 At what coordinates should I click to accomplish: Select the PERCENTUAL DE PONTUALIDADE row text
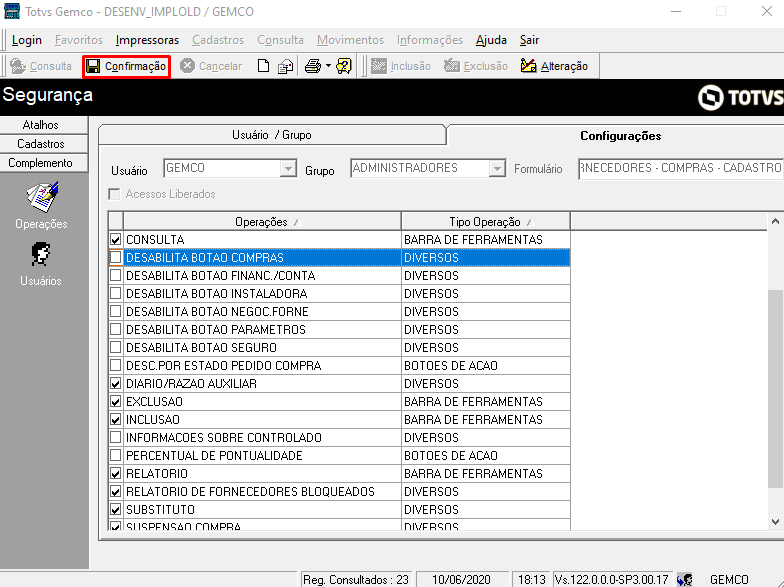click(214, 456)
